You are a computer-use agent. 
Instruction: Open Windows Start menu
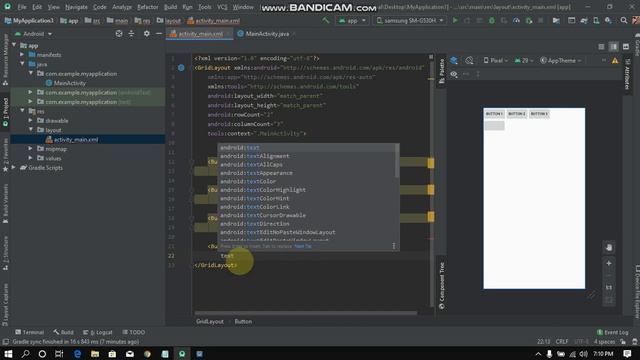click(x=8, y=354)
